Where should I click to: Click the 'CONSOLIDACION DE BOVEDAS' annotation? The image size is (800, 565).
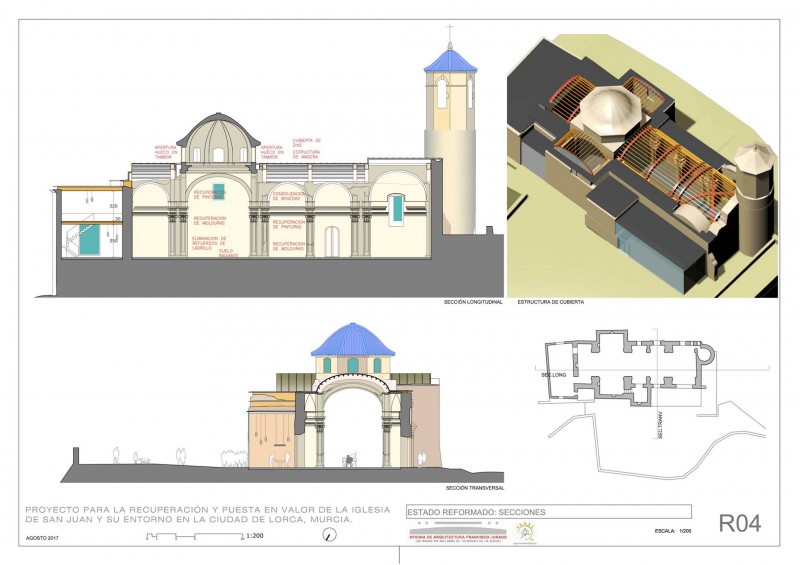tap(289, 196)
